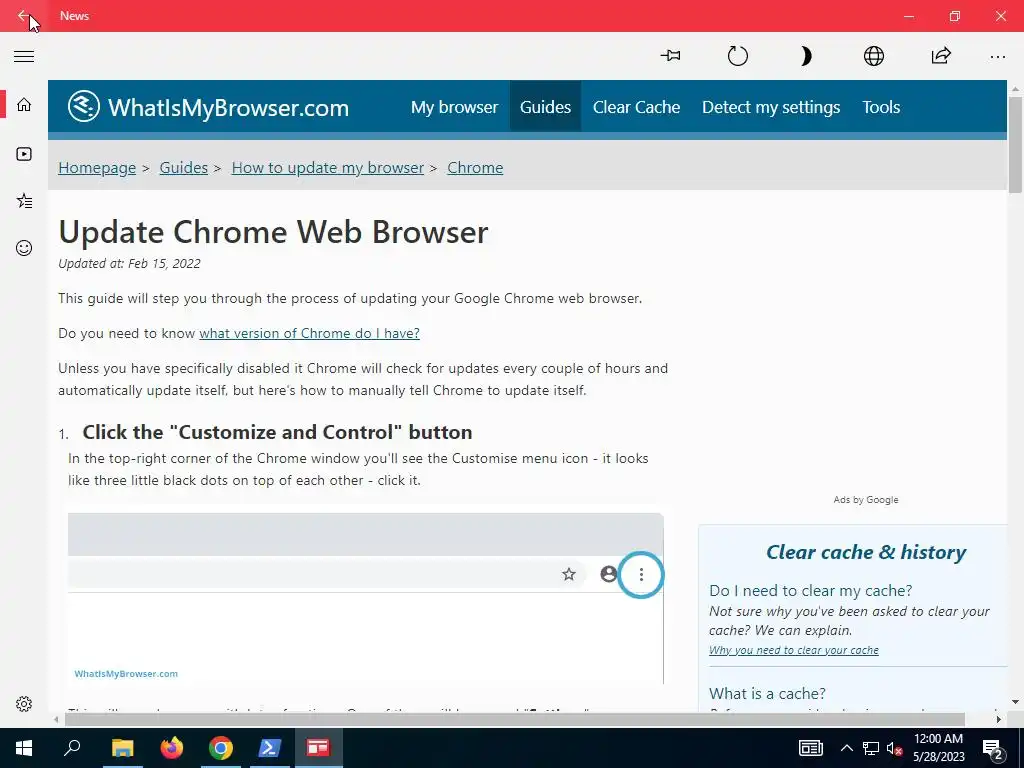
Task: Click the Ads by Google label
Action: pos(866,500)
